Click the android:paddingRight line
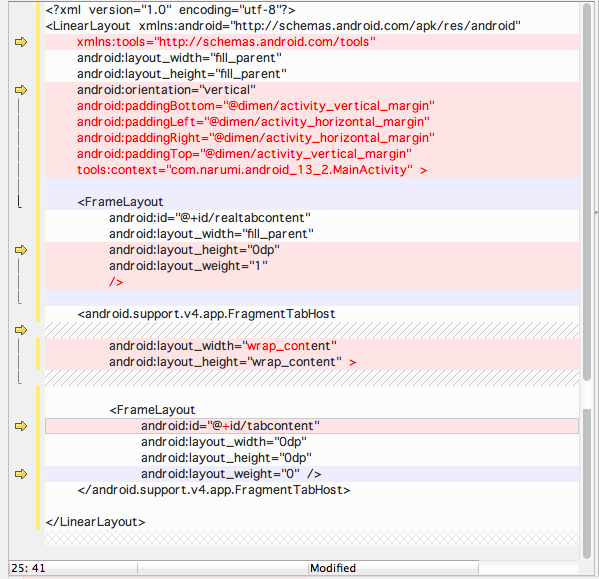The image size is (599, 579). click(256, 138)
